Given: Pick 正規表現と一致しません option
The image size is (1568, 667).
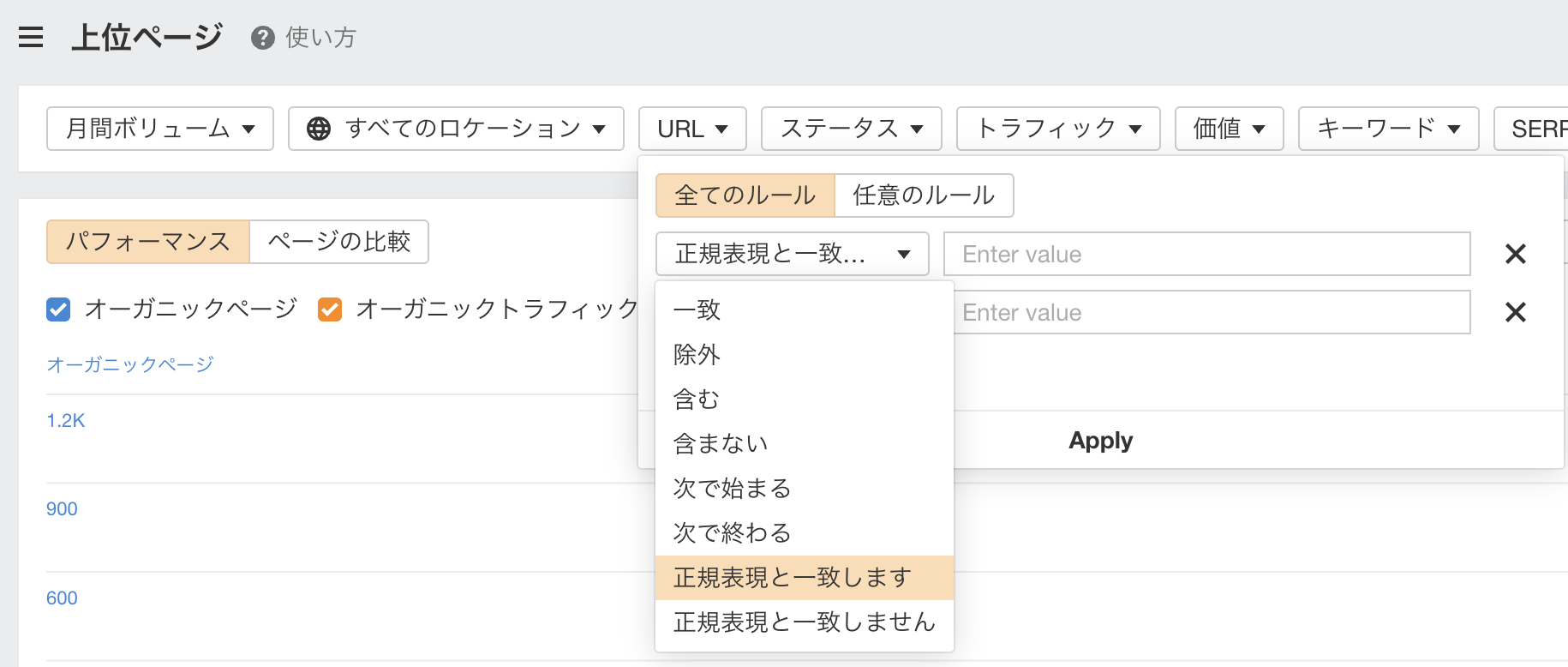Looking at the screenshot, I should pos(804,622).
